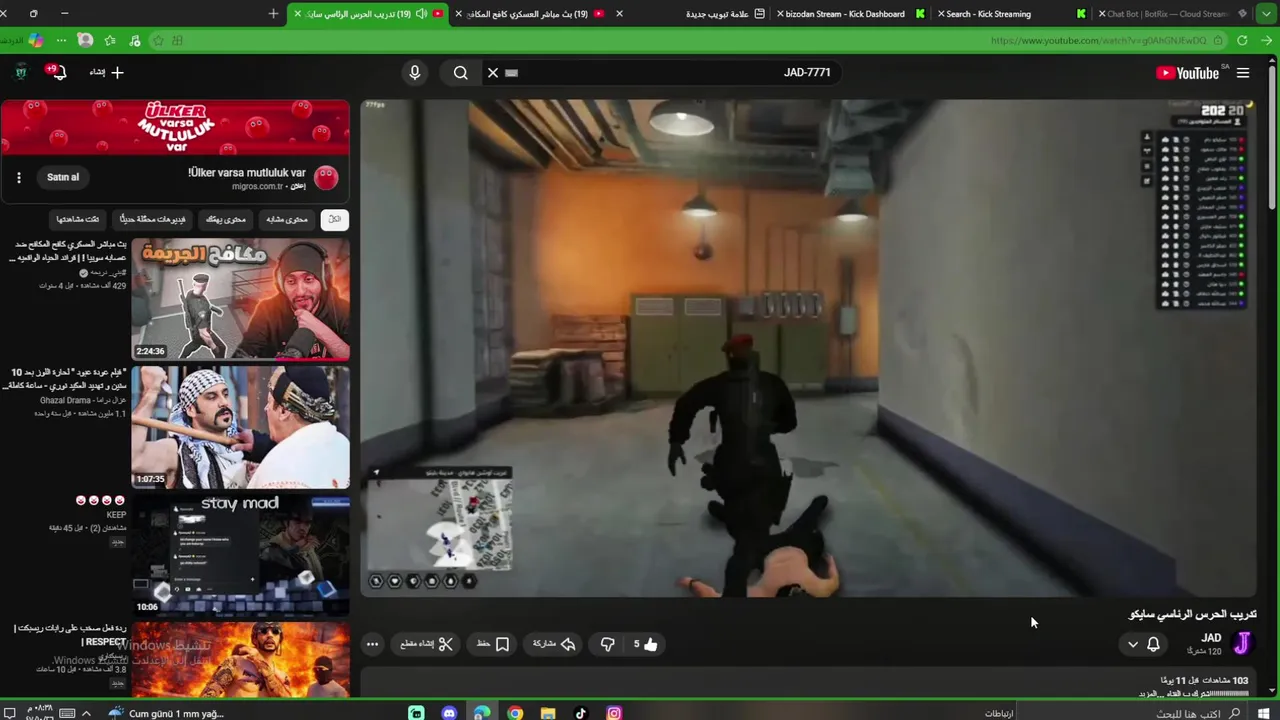Open Instagram from the taskbar
The width and height of the screenshot is (1280, 720).
(x=614, y=713)
